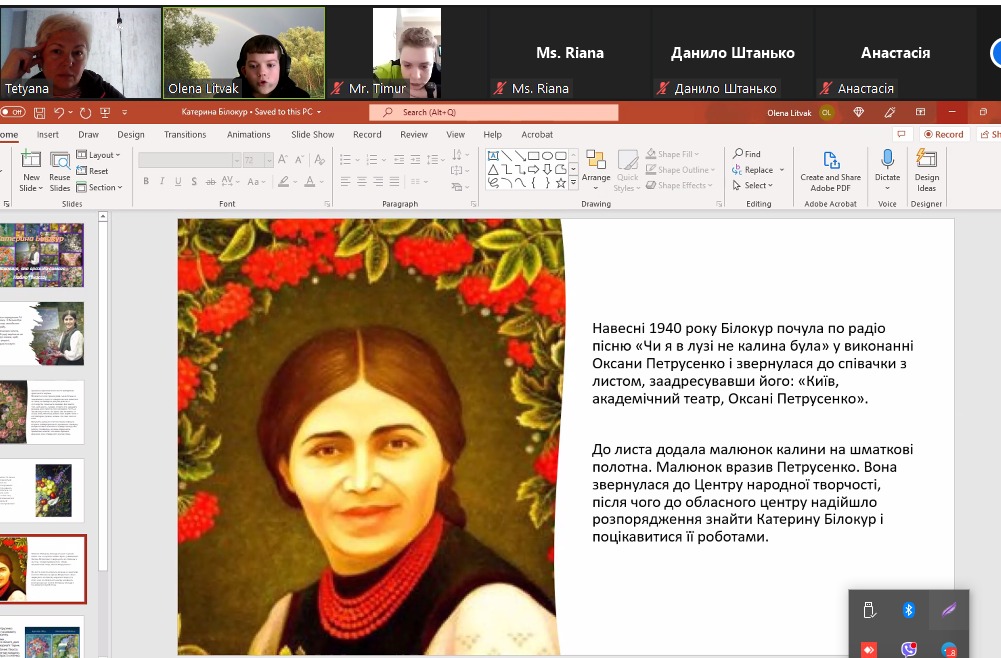1001x658 pixels.
Task: Open the Comments pane icon
Action: coord(901,134)
